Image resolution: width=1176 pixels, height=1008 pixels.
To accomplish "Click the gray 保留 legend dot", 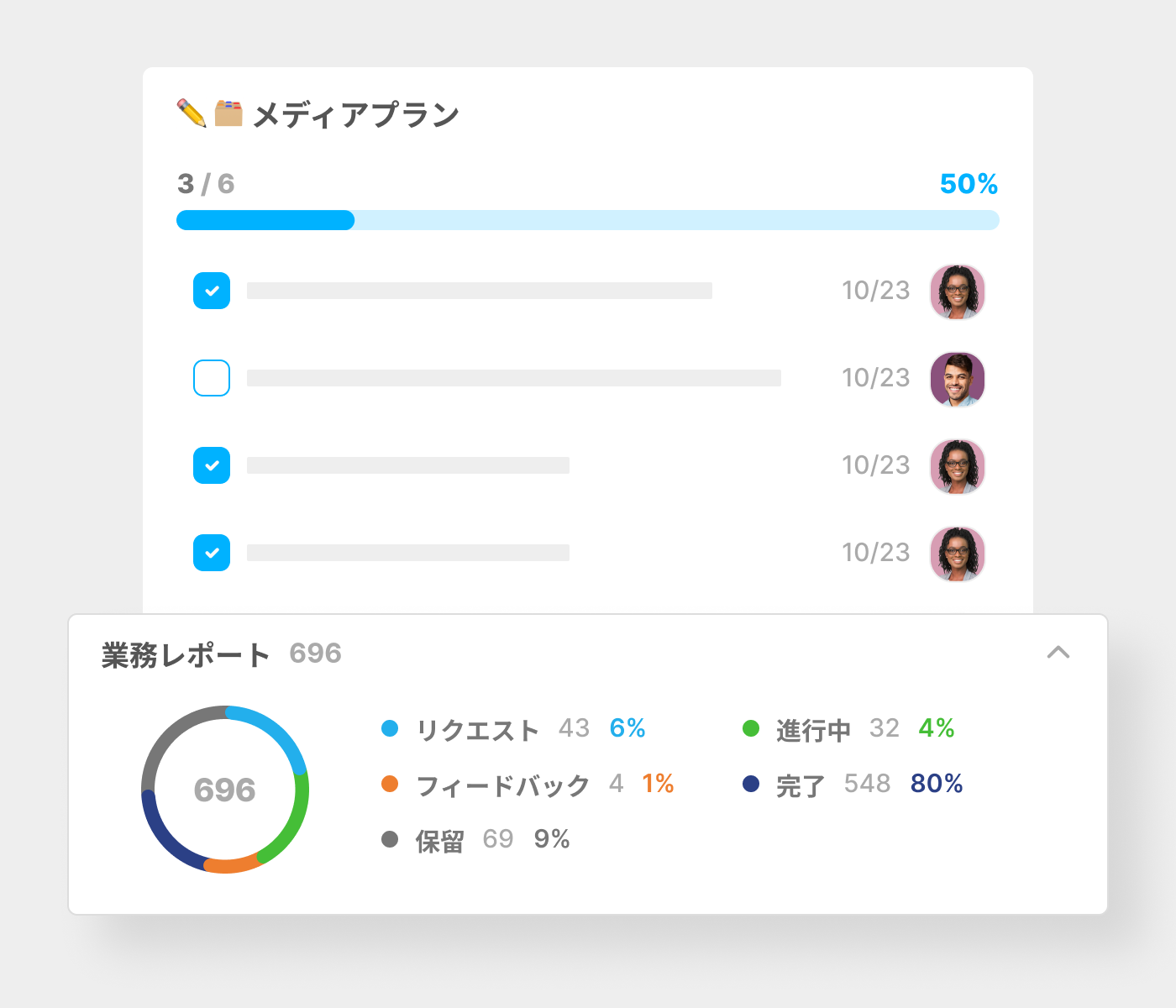I will coord(390,839).
